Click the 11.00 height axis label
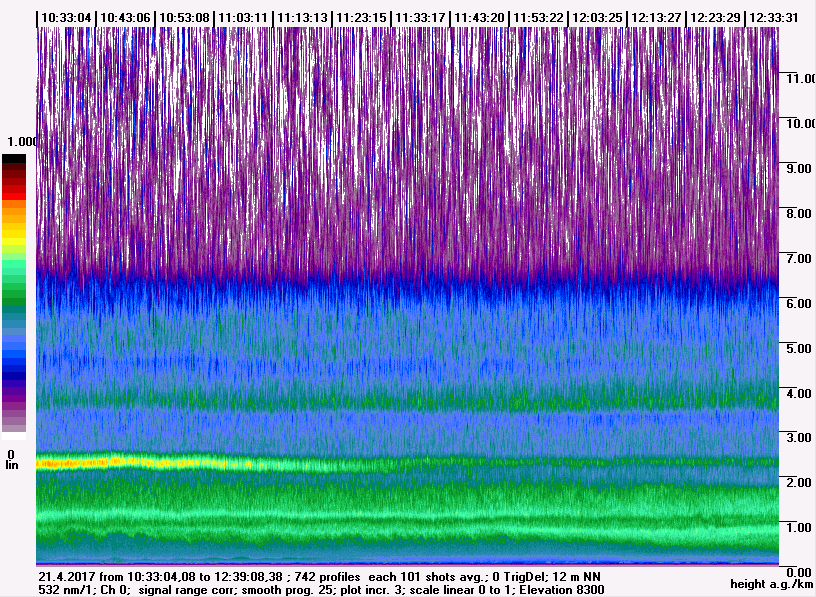 tap(800, 79)
